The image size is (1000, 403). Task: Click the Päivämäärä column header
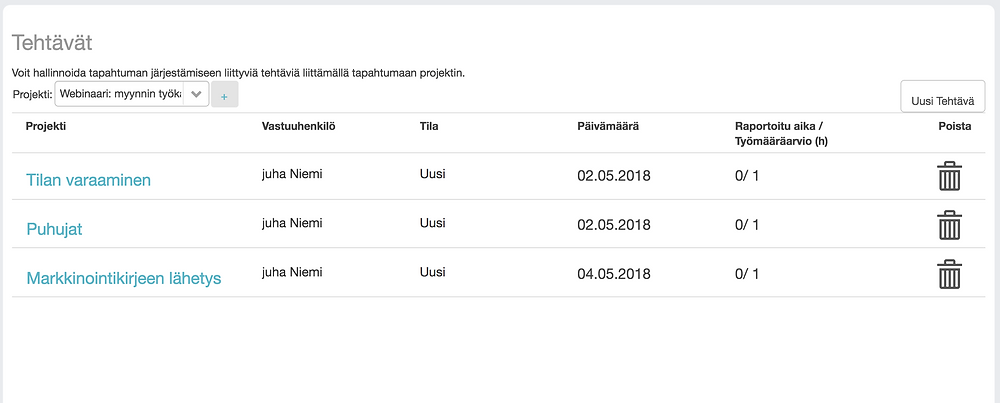click(x=608, y=126)
